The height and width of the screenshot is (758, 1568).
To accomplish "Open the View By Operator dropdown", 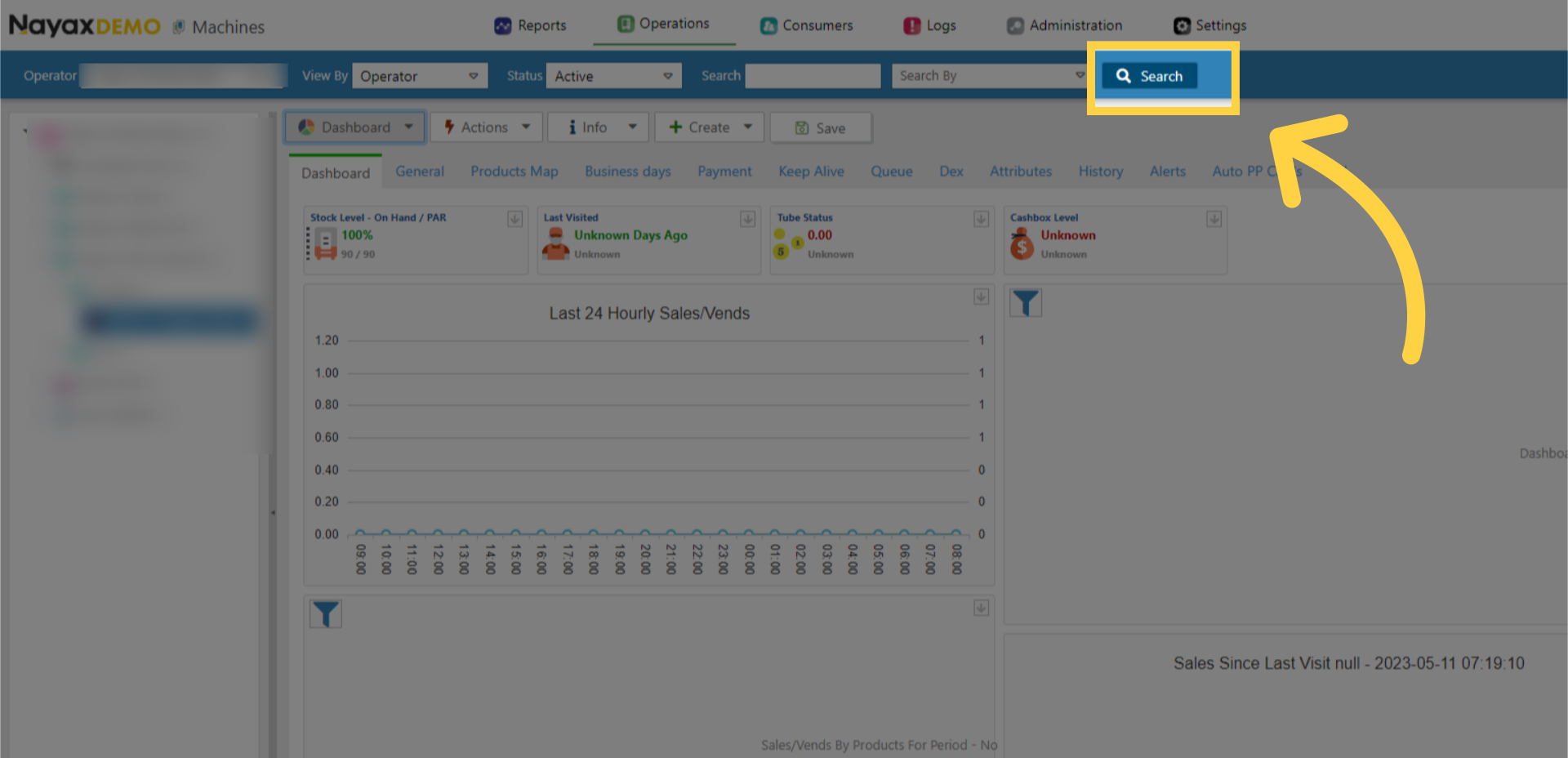I will point(420,76).
